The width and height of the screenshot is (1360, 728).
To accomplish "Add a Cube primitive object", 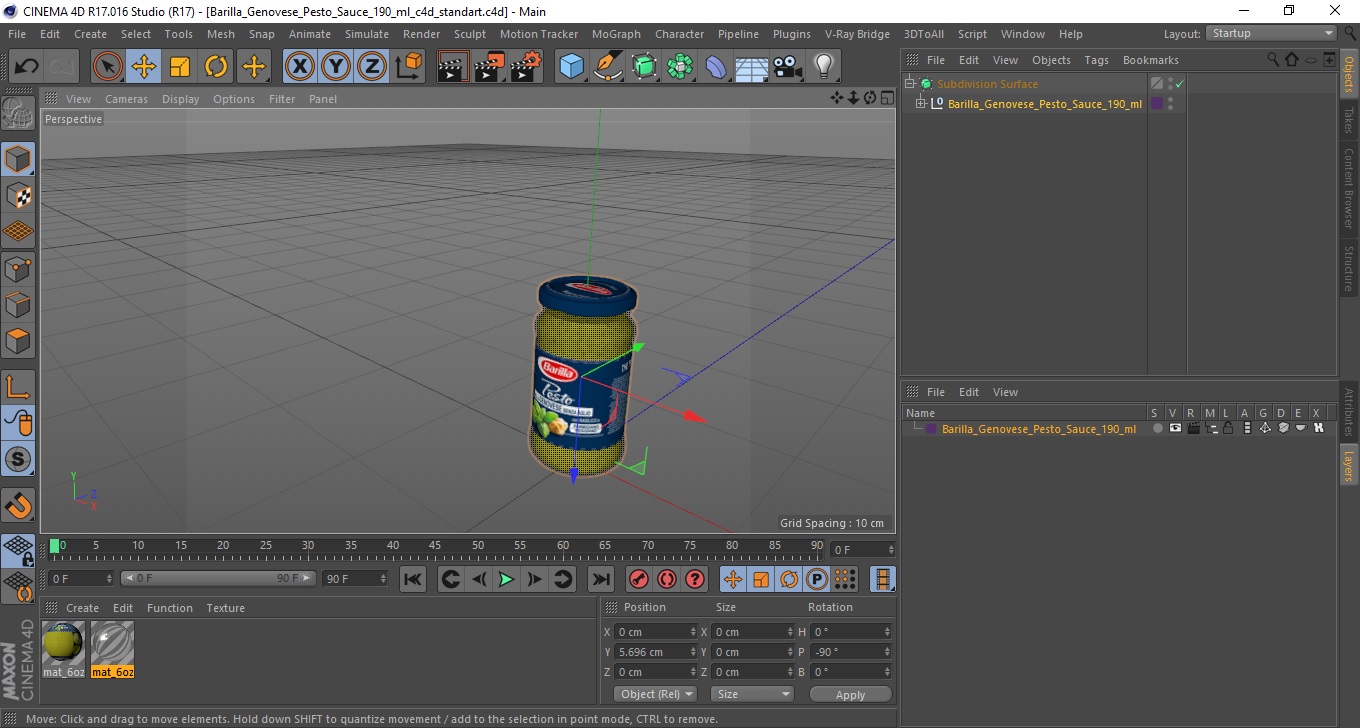I will click(571, 67).
